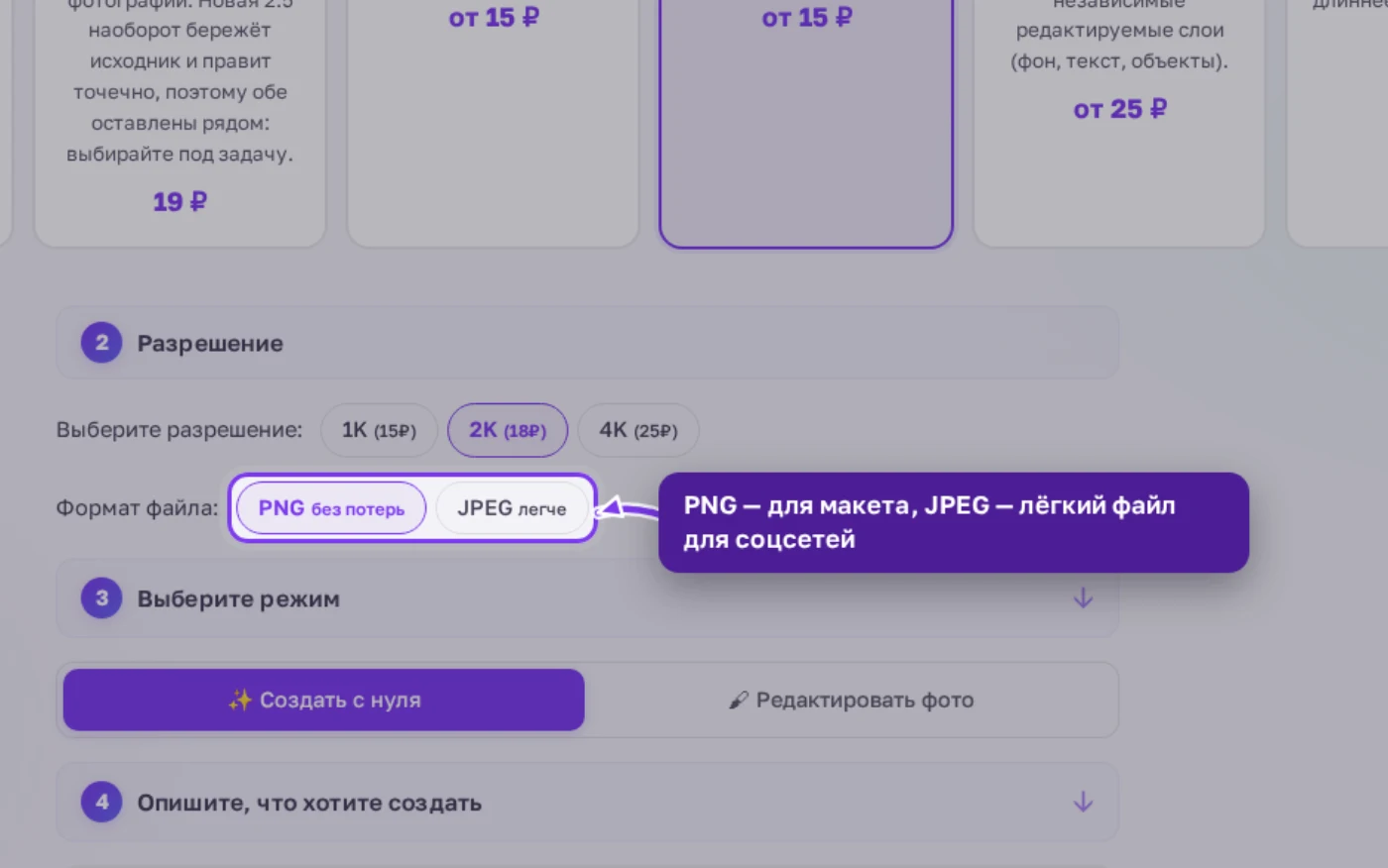1388x868 pixels.
Task: Select the 1K (15₽) resolution option
Action: click(379, 430)
